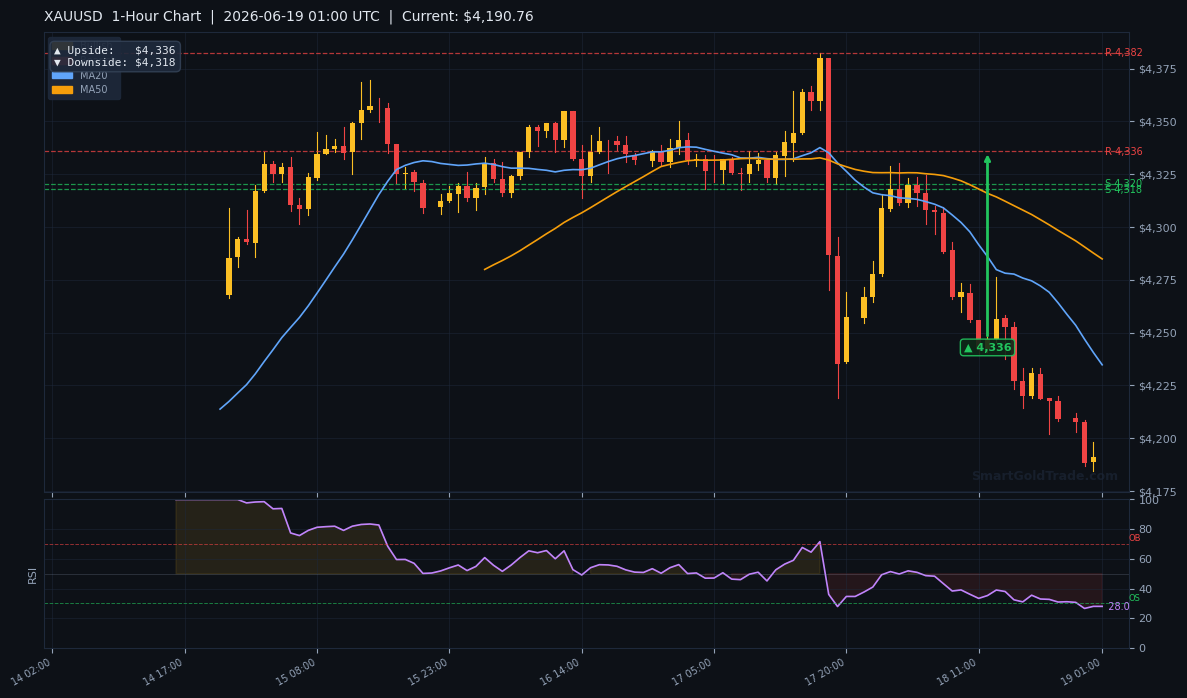Select the 2026-06-19 01:00 UTC timestamp

[301, 17]
